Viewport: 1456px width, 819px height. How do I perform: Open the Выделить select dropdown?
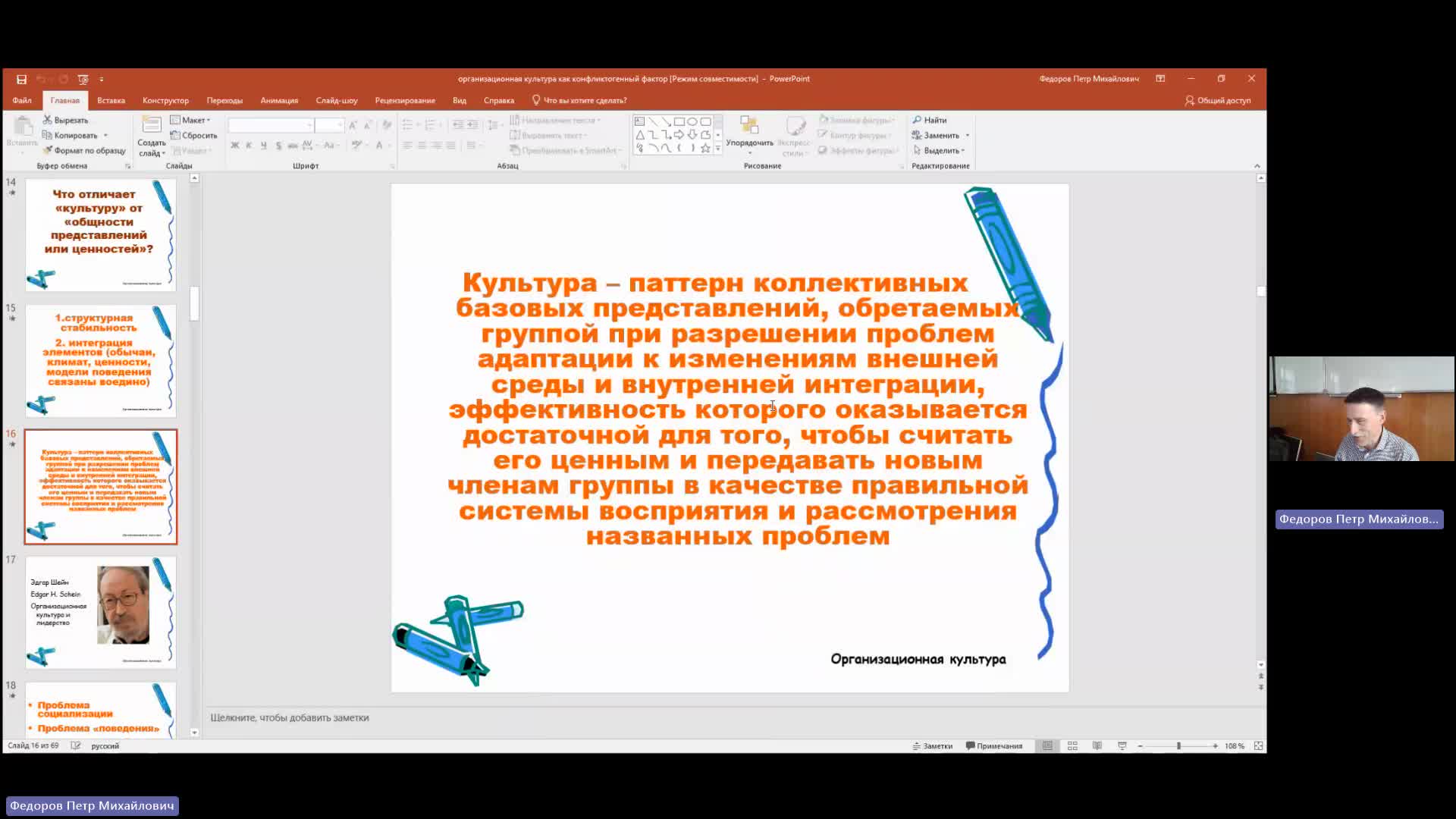tap(939, 150)
